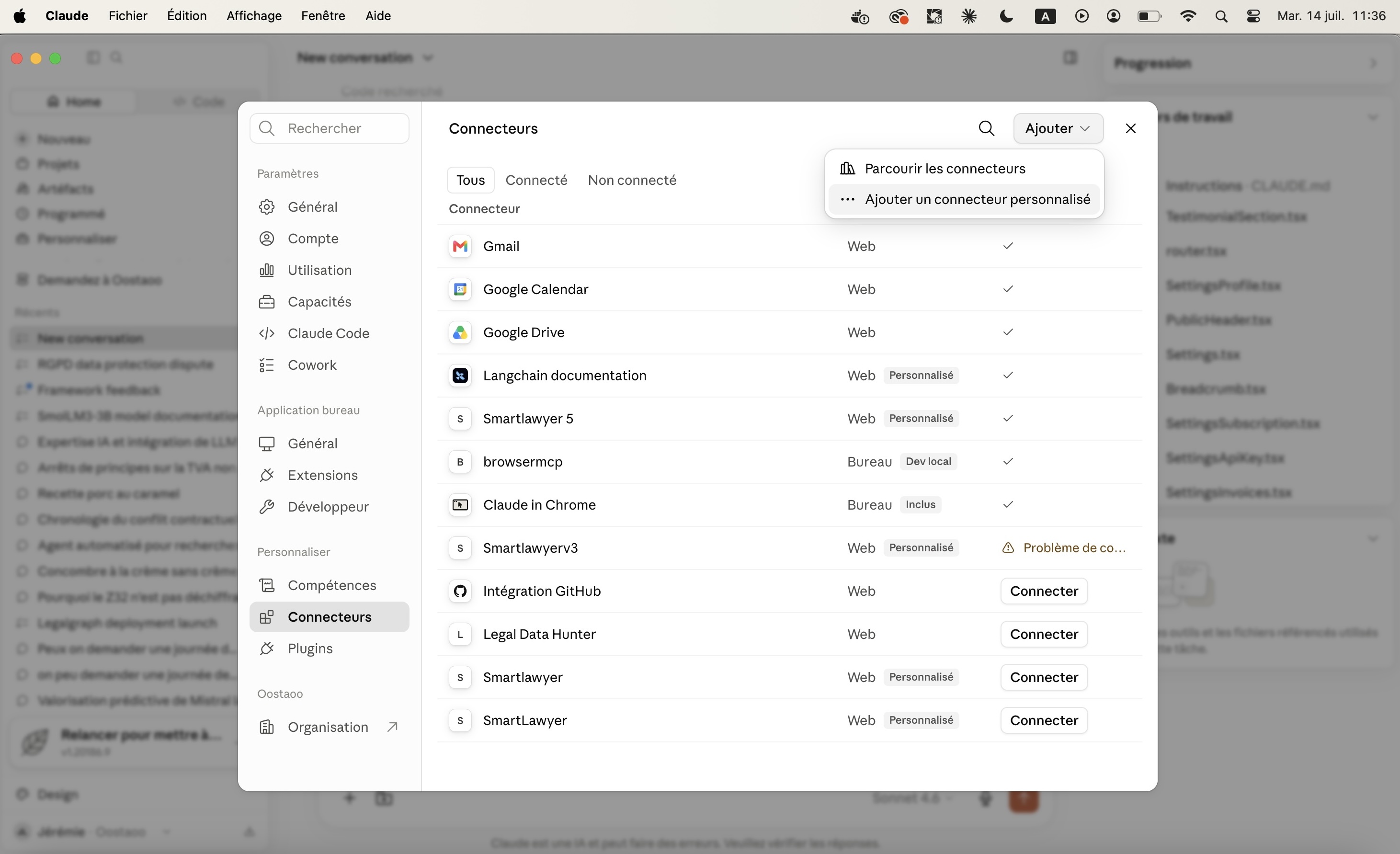The width and height of the screenshot is (1400, 854).
Task: Connect the Legal Data Hunter connector
Action: [x=1044, y=634]
